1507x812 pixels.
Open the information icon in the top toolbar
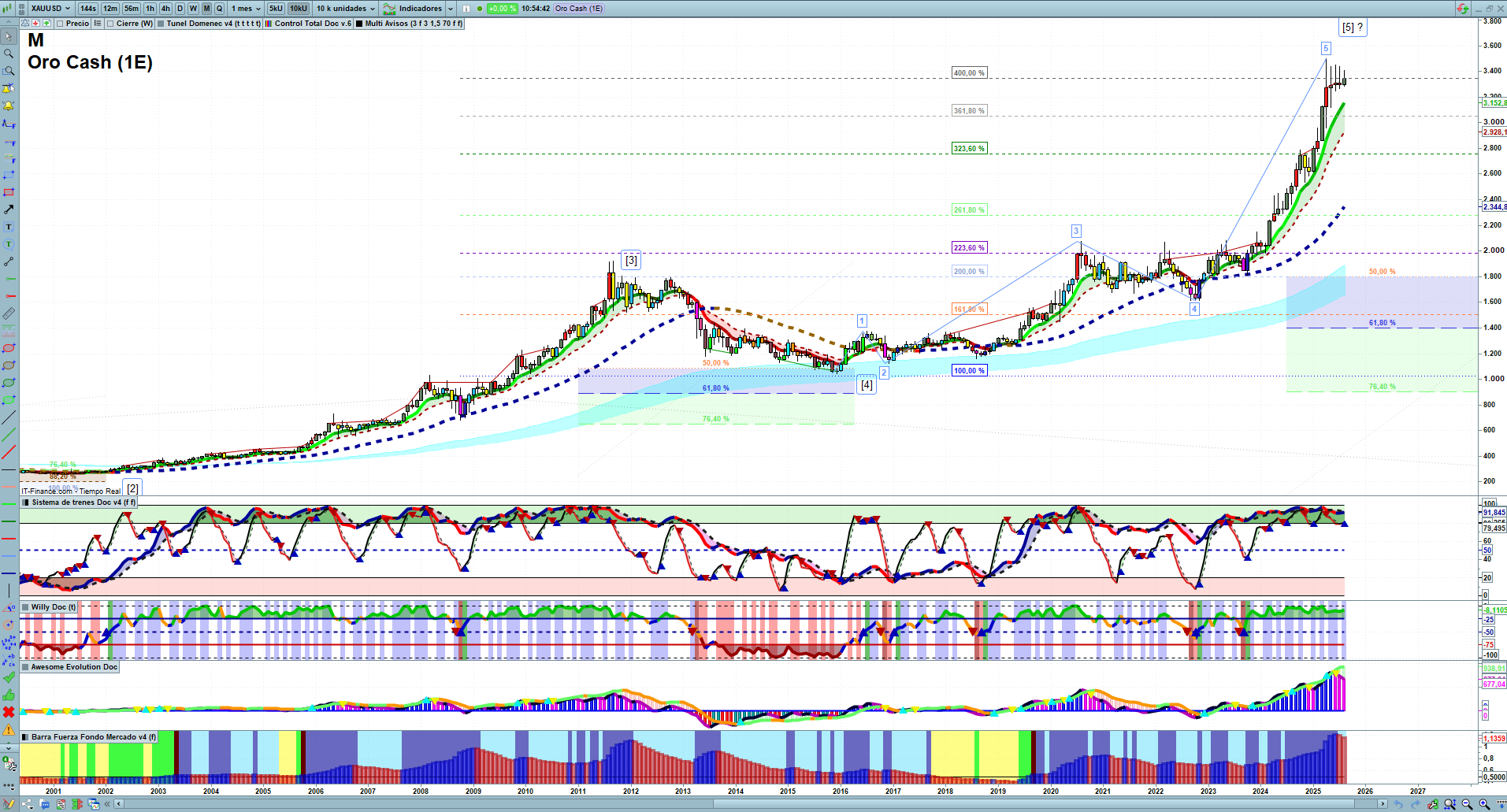466,9
